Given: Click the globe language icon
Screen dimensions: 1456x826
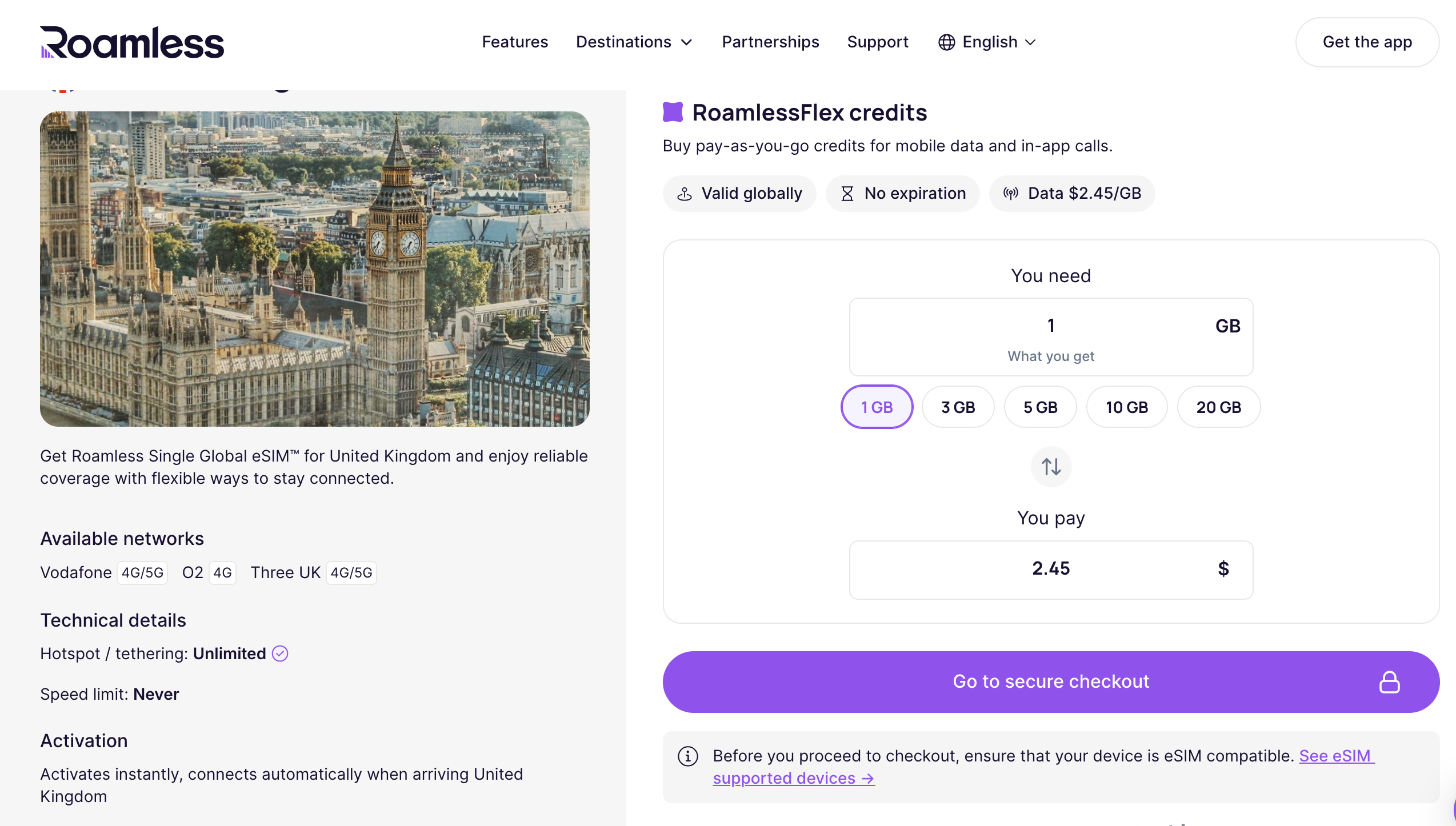Looking at the screenshot, I should (946, 42).
